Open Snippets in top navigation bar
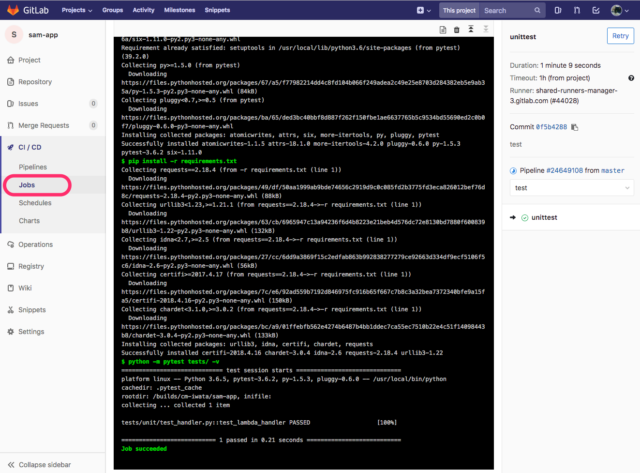This screenshot has height=473, width=640. 217,10
